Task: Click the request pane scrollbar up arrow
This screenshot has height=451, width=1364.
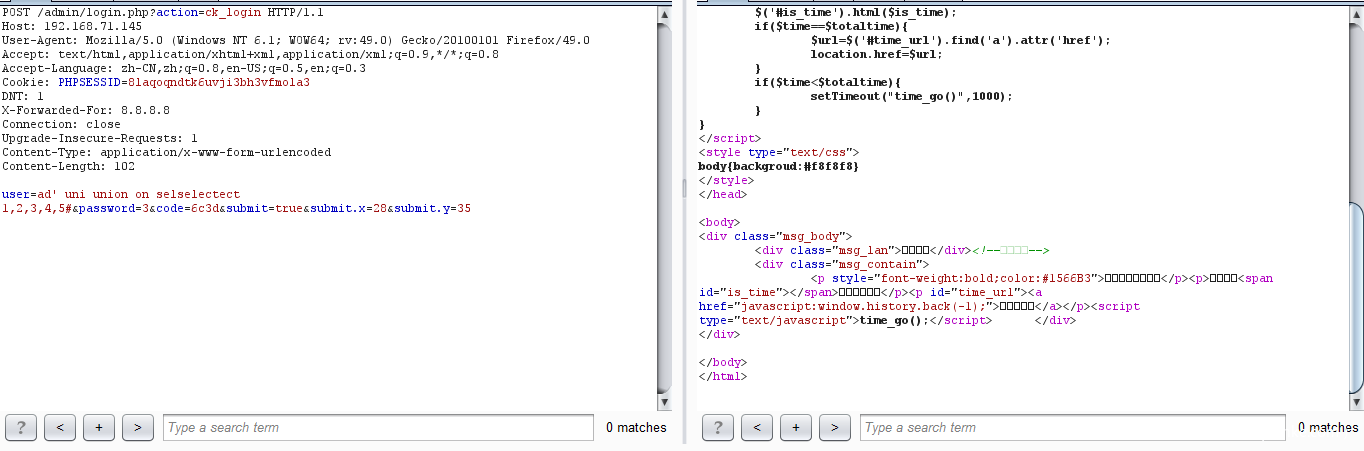Action: 664,13
